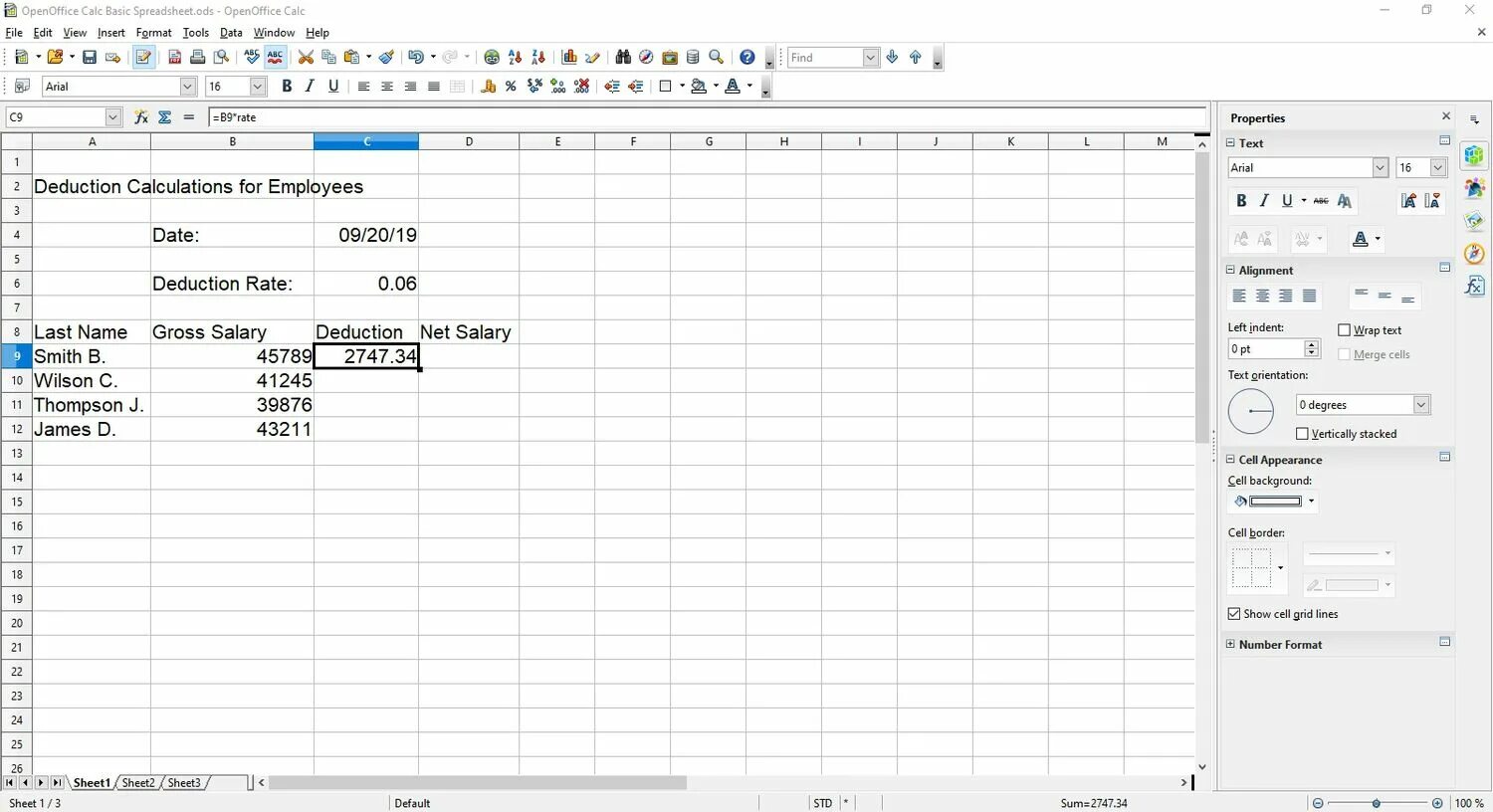
Task: Open the Data menu
Action: point(231,33)
